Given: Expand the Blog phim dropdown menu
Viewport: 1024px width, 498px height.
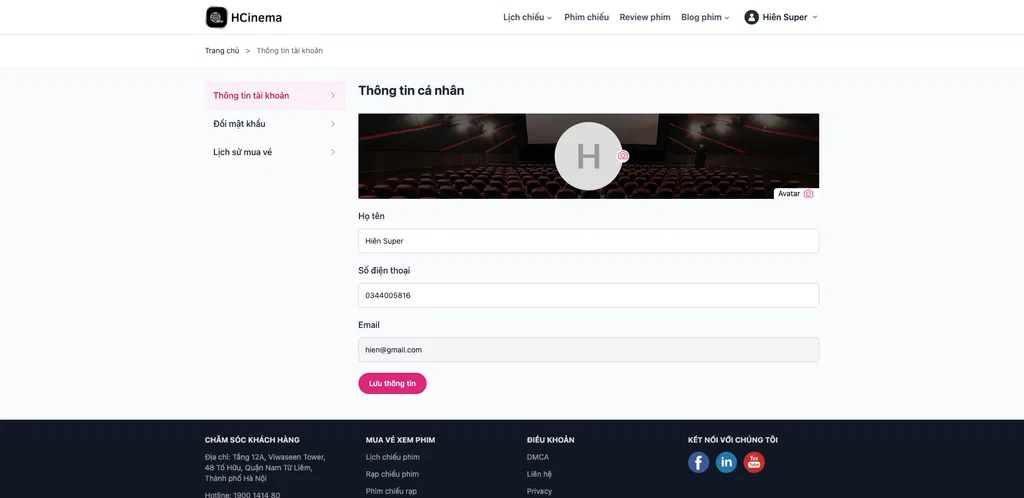Looking at the screenshot, I should 705,18.
